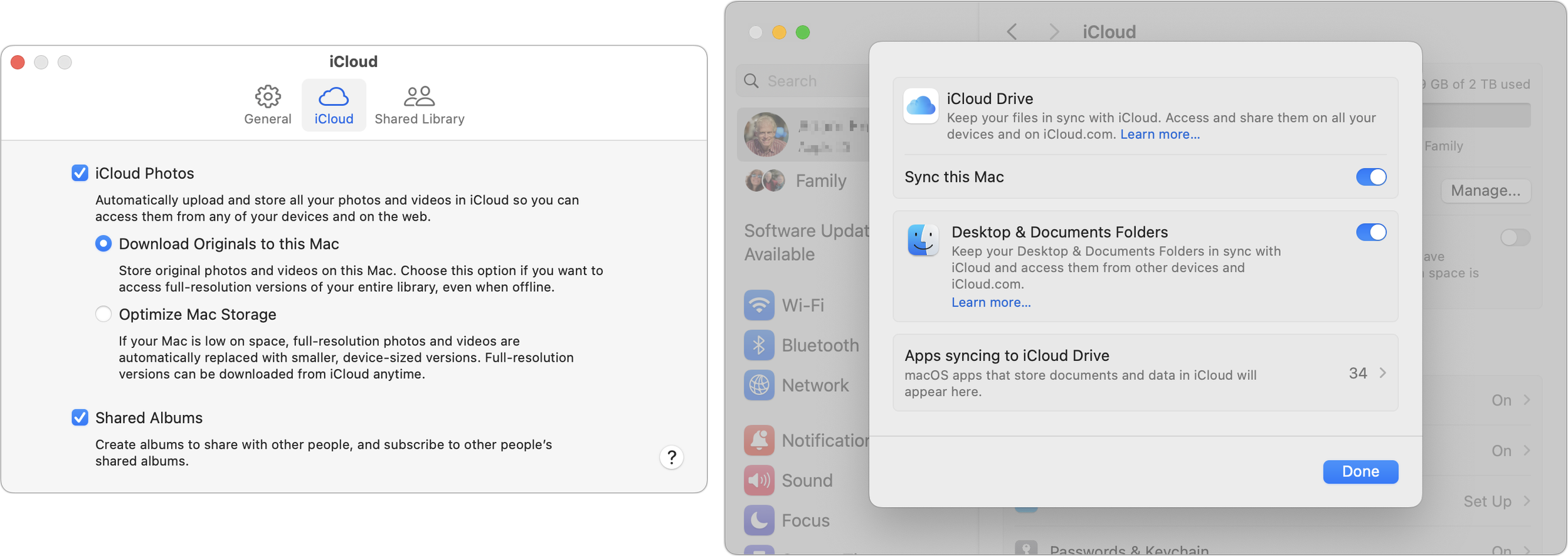
Task: Toggle the dimmed switch below Manage button
Action: click(1515, 238)
